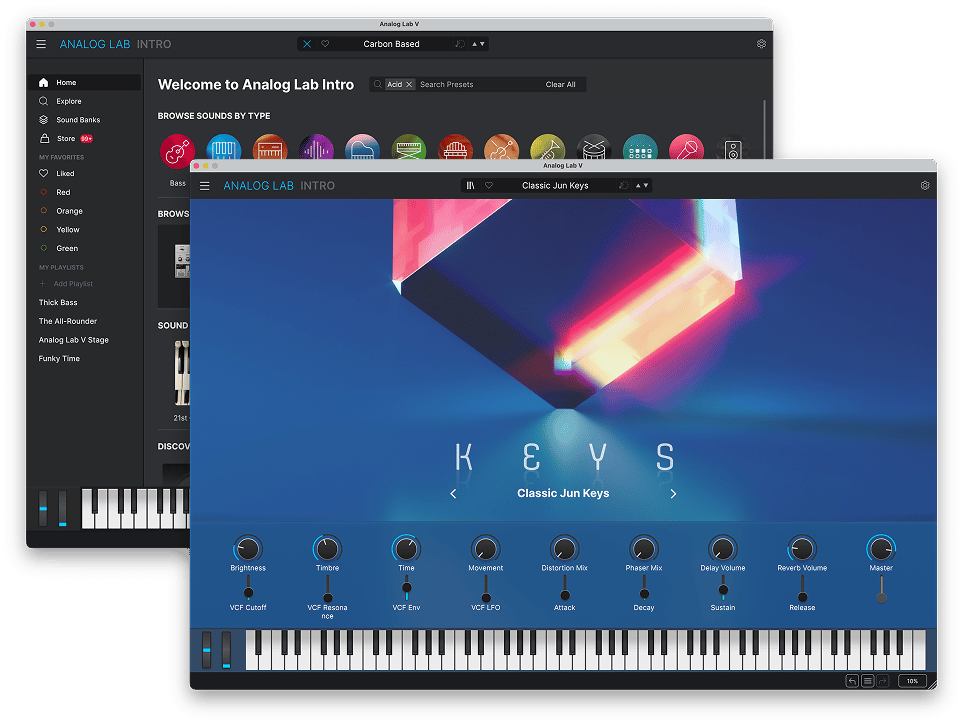The width and height of the screenshot is (963, 725).
Task: Click Clear All in the search bar
Action: click(560, 85)
